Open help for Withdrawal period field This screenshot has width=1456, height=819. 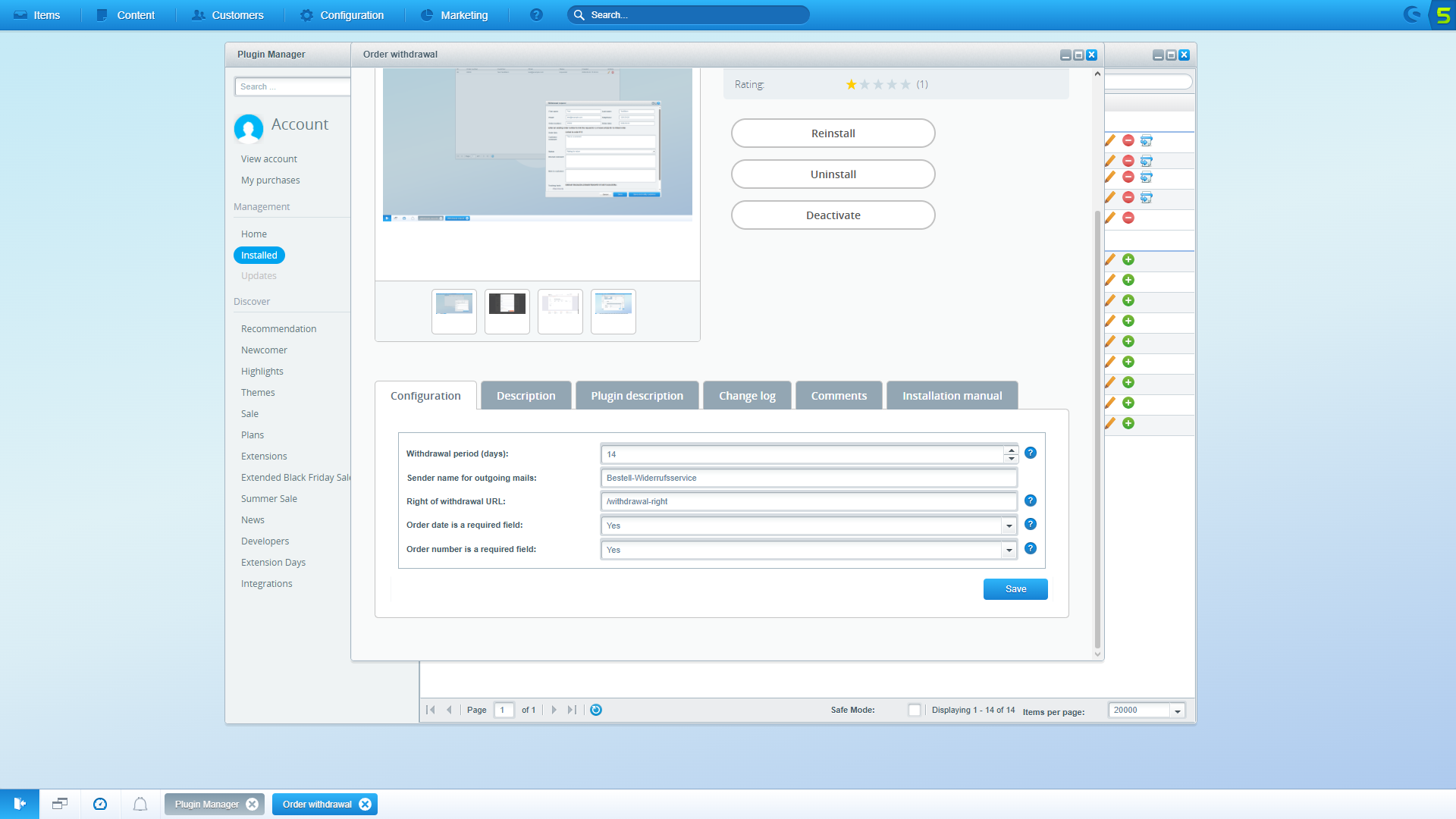[1031, 453]
